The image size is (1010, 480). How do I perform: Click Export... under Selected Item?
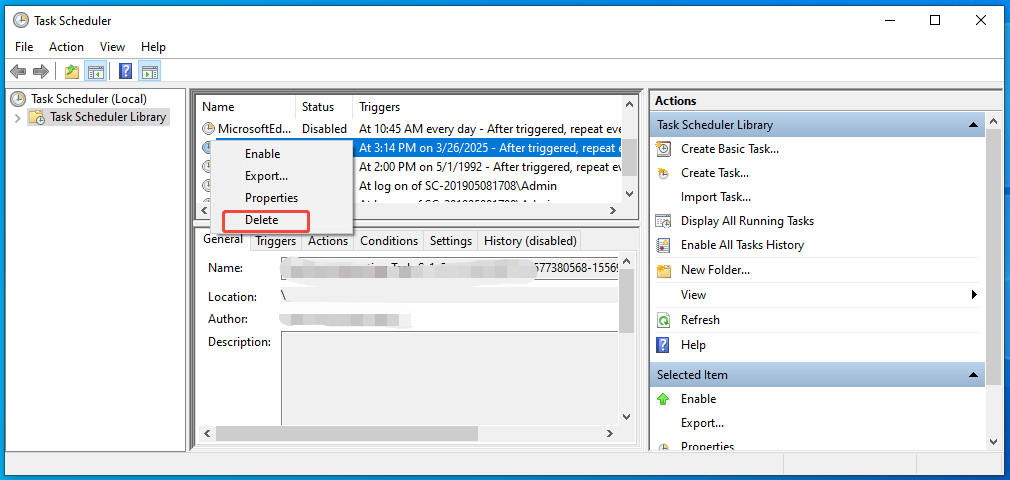click(x=702, y=423)
